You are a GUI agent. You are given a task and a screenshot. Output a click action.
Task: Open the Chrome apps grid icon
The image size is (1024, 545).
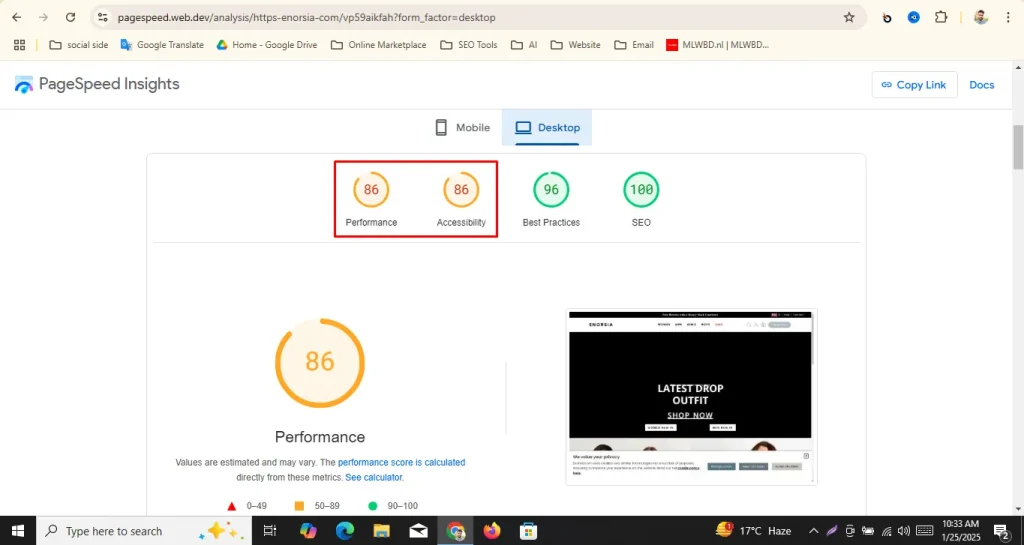[19, 45]
